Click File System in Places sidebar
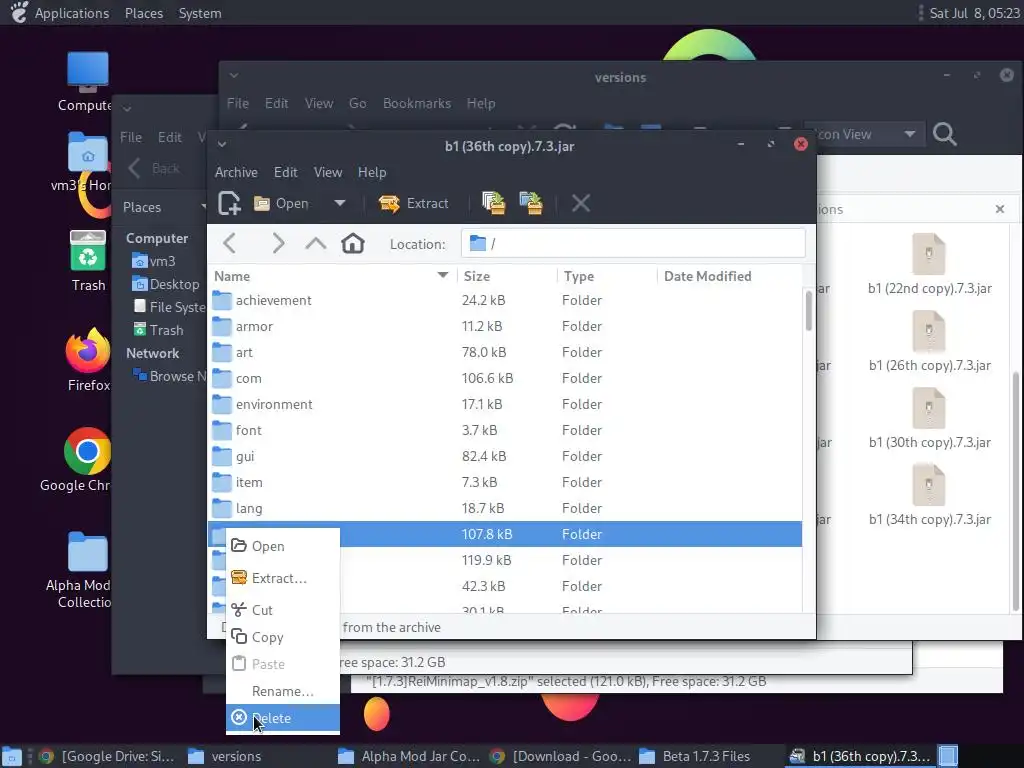The image size is (1024, 768). [x=169, y=307]
